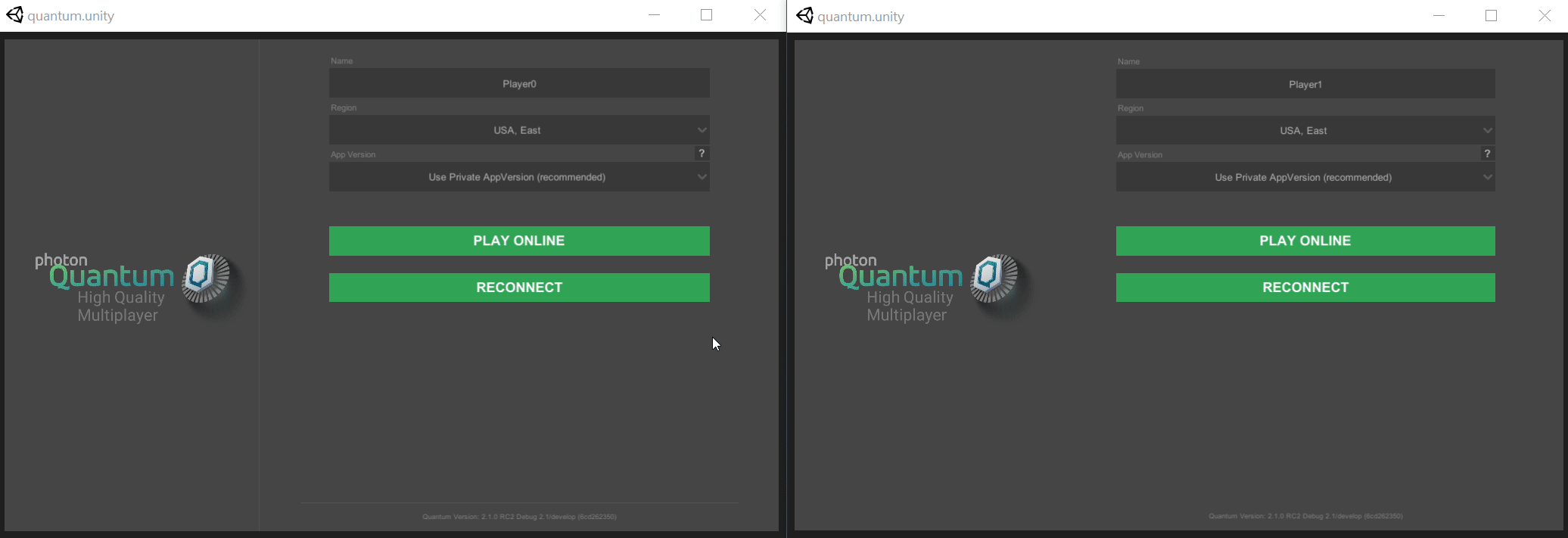Expand the App Version dropdown in Player1 window
This screenshot has width=1568, height=538.
(x=1305, y=178)
